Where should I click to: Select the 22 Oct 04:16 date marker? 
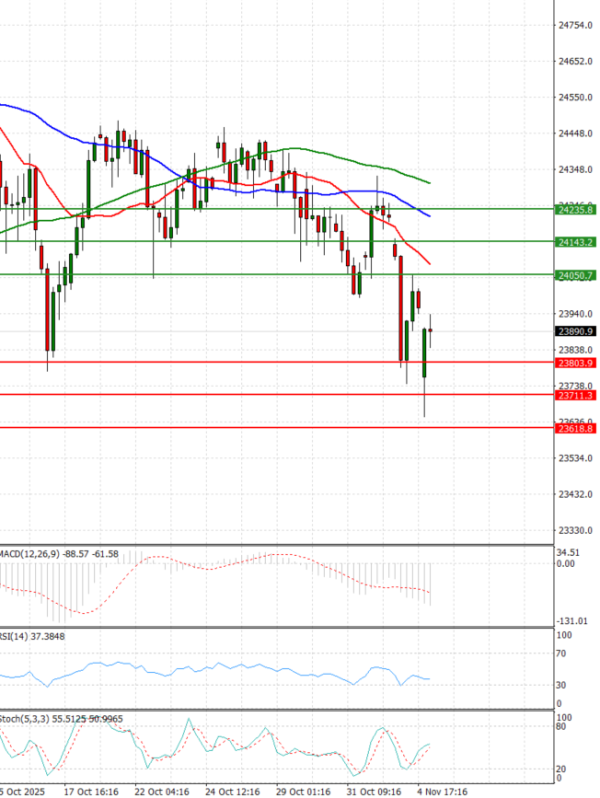pos(162,789)
